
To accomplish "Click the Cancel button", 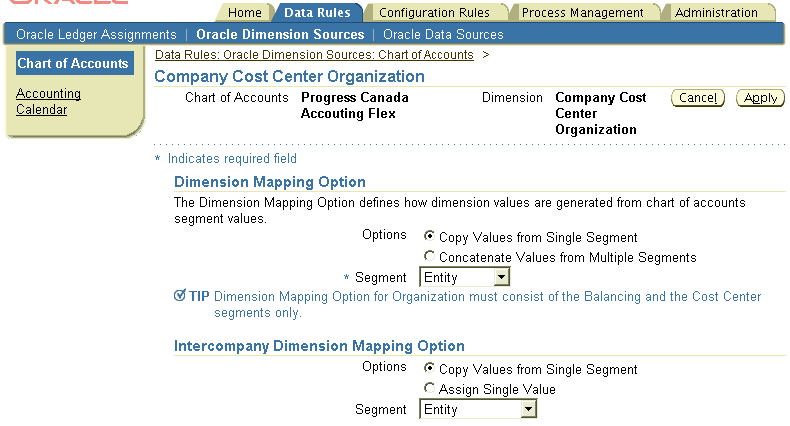I will pyautogui.click(x=698, y=98).
